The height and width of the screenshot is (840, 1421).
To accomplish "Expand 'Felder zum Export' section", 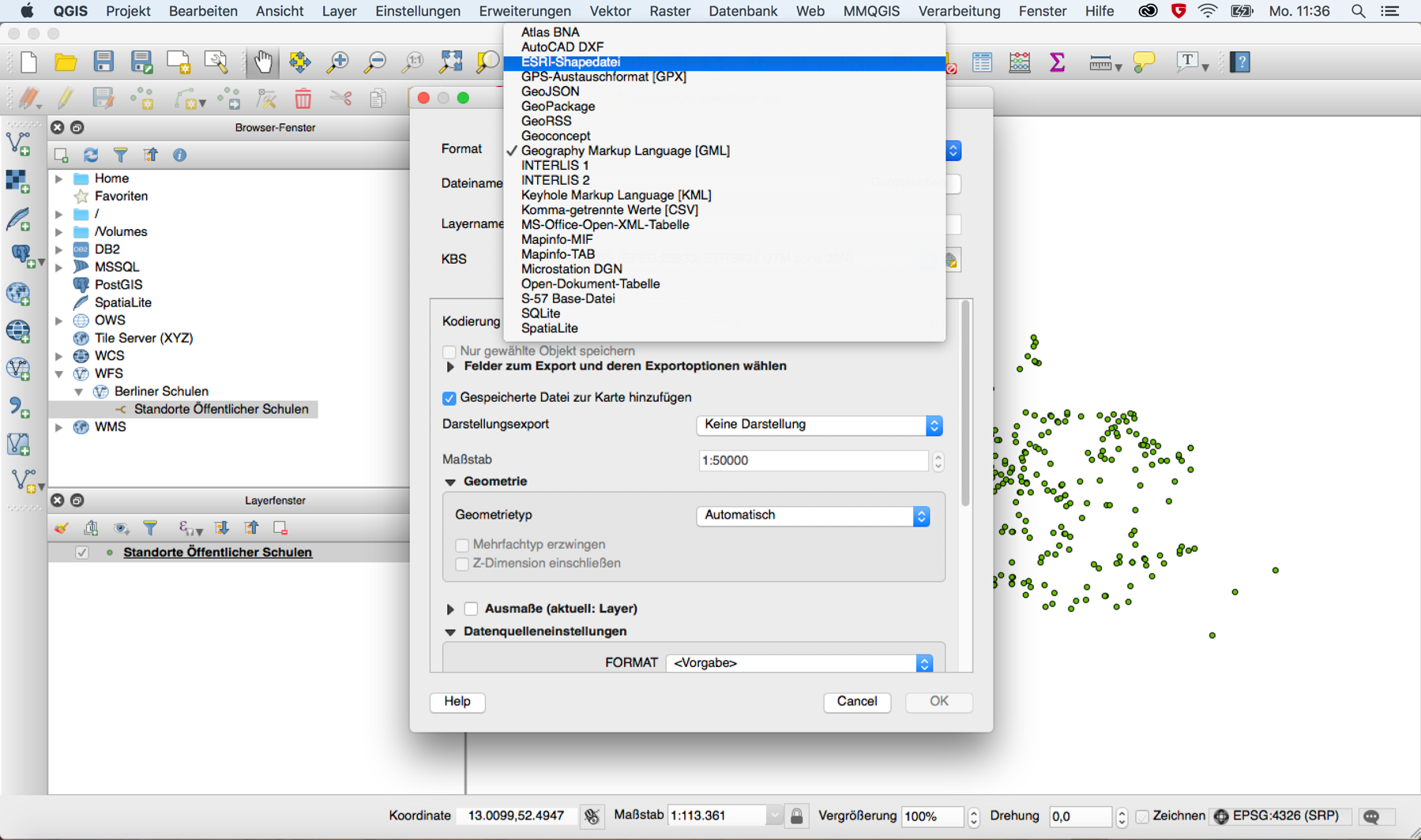I will coord(450,366).
